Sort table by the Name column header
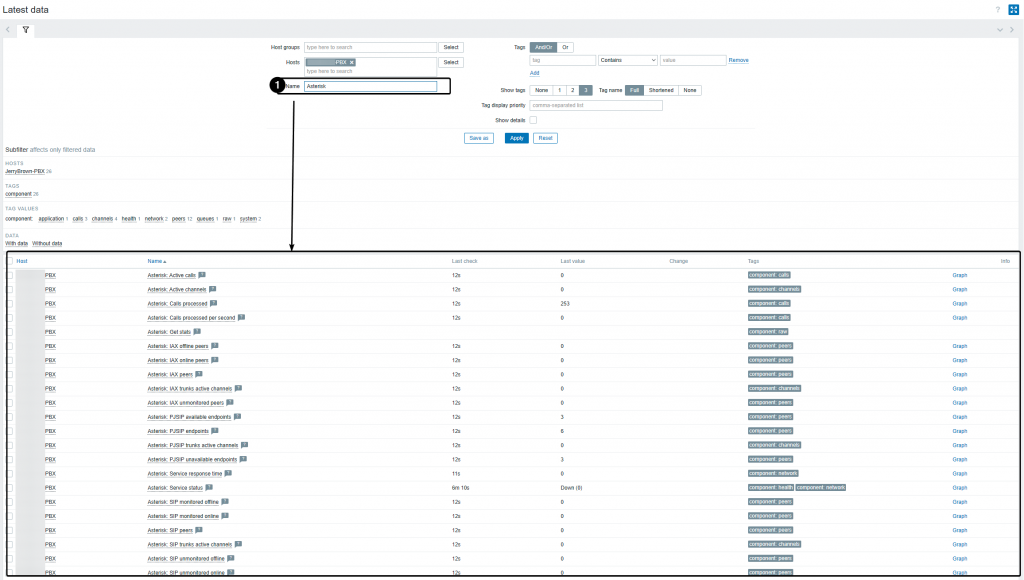This screenshot has width=1024, height=580. pyautogui.click(x=155, y=261)
